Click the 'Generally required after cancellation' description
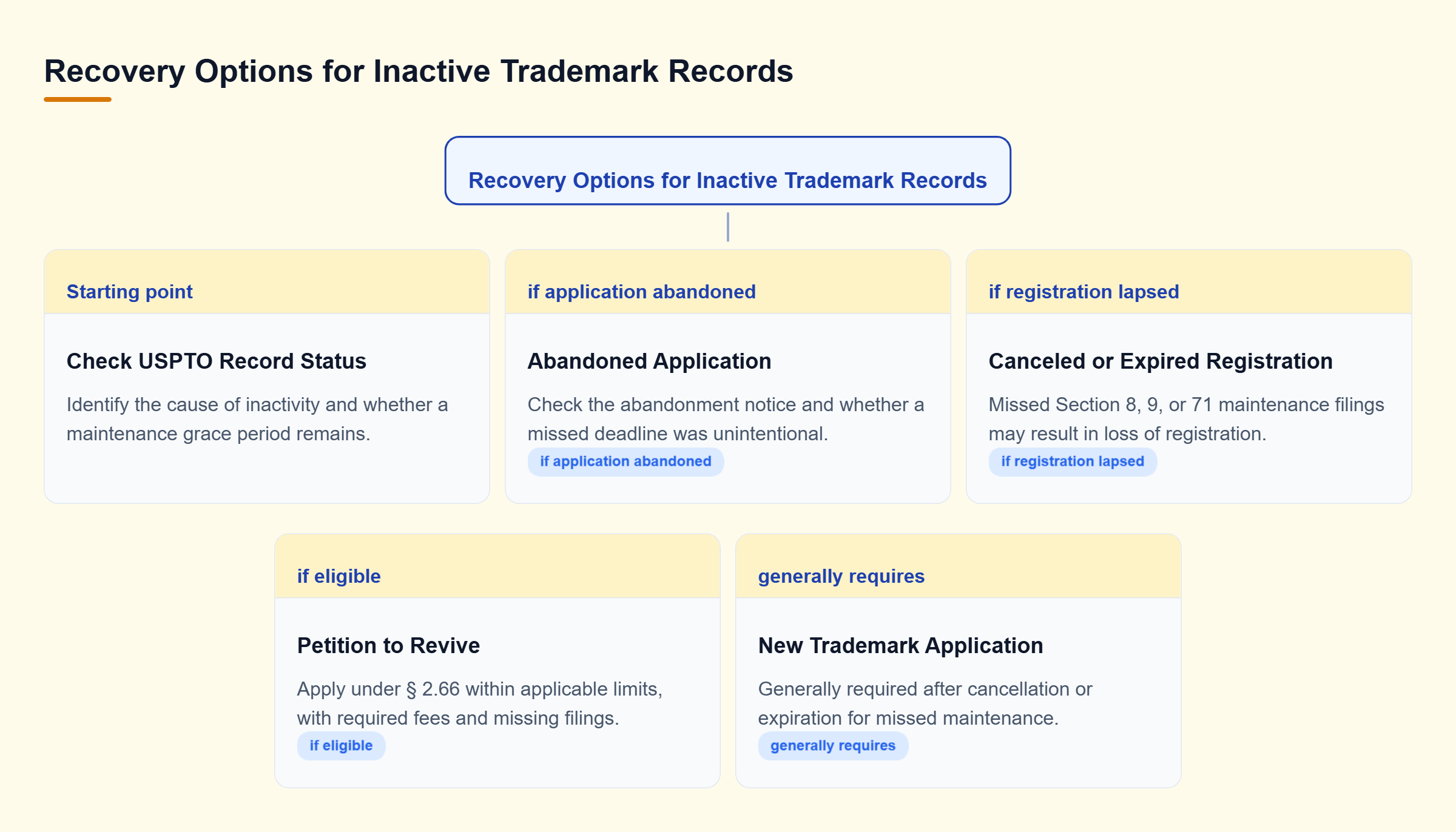 tap(925, 703)
